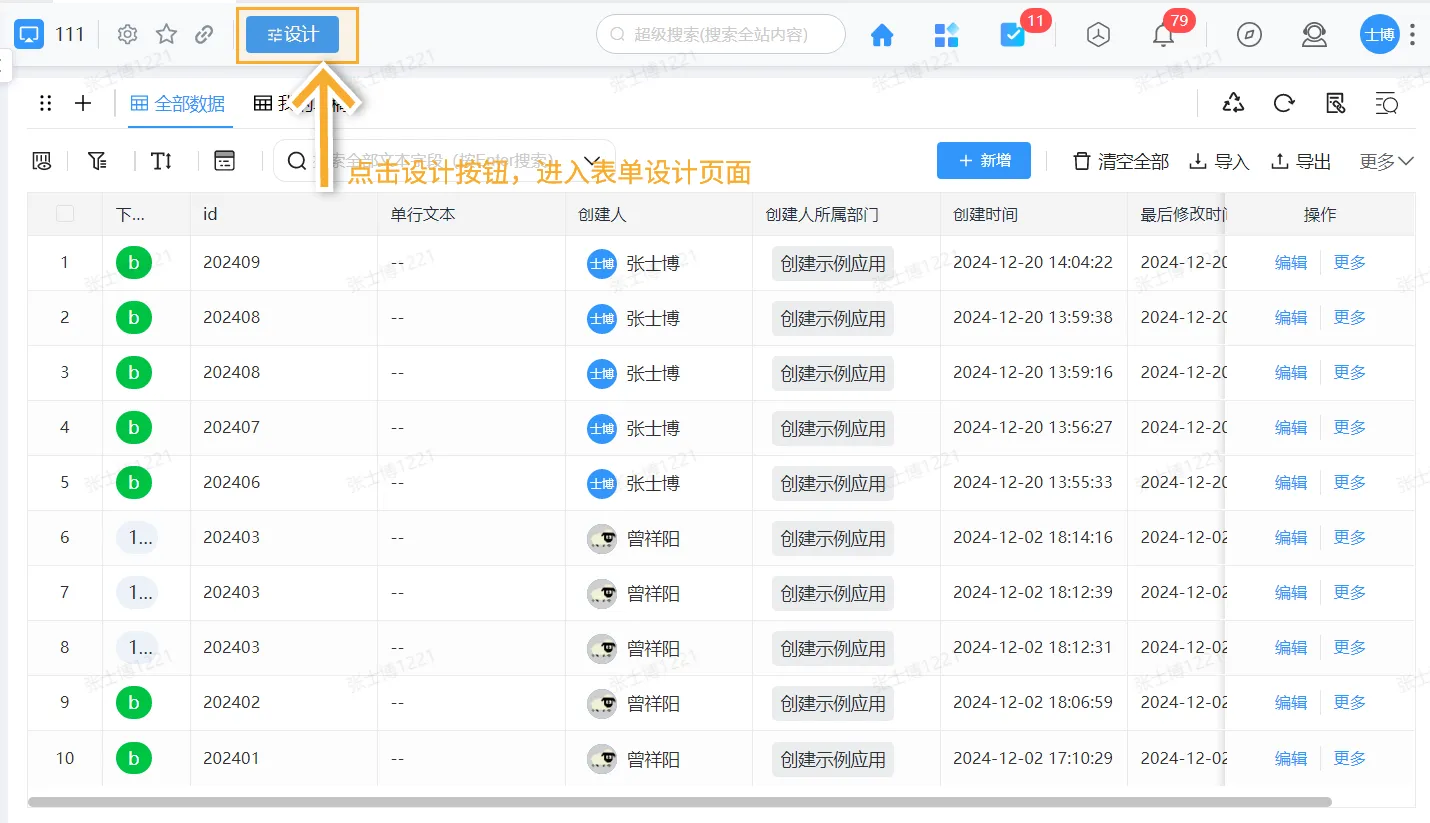Click the plus icon to add view

83,103
